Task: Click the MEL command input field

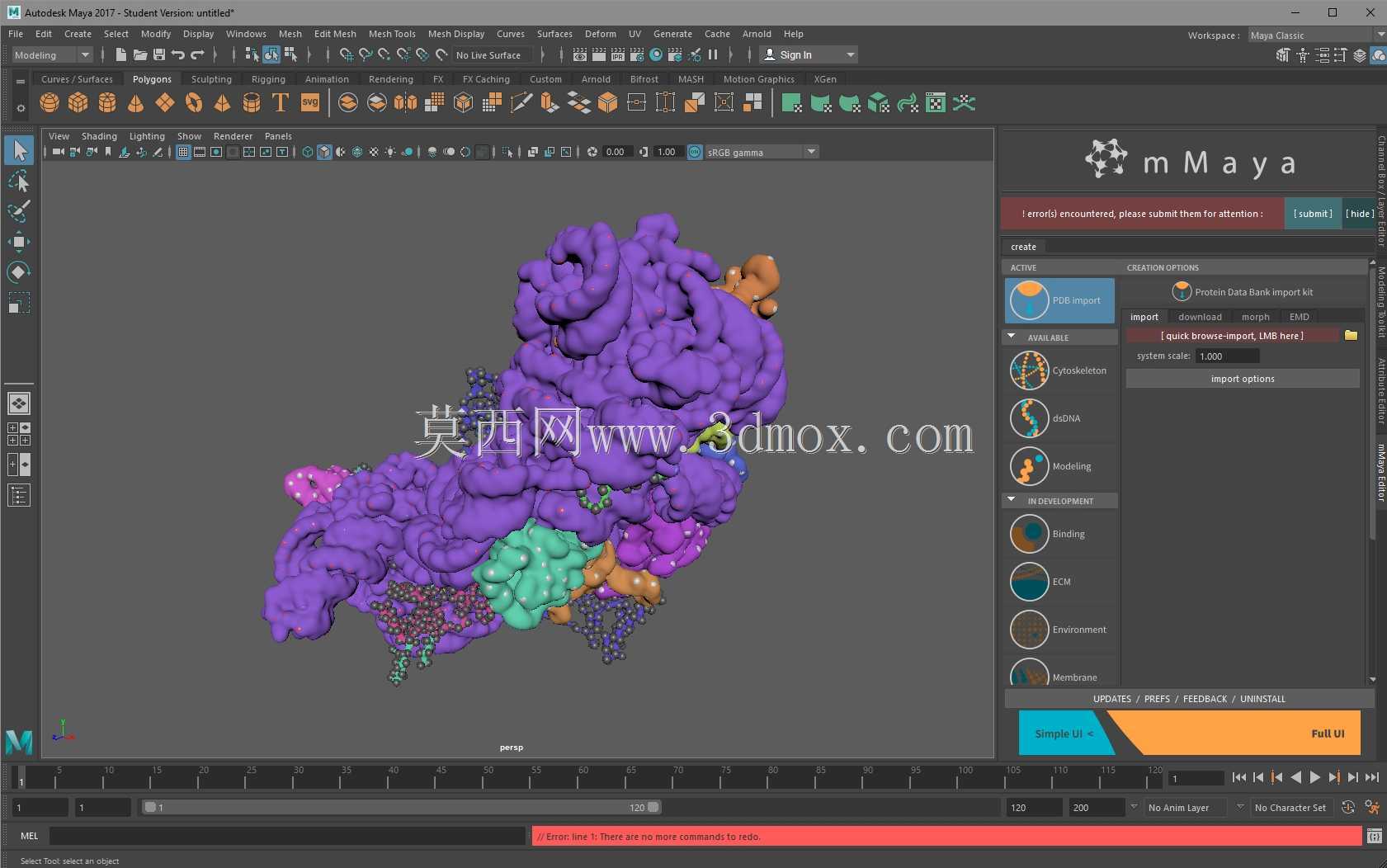Action: point(287,836)
